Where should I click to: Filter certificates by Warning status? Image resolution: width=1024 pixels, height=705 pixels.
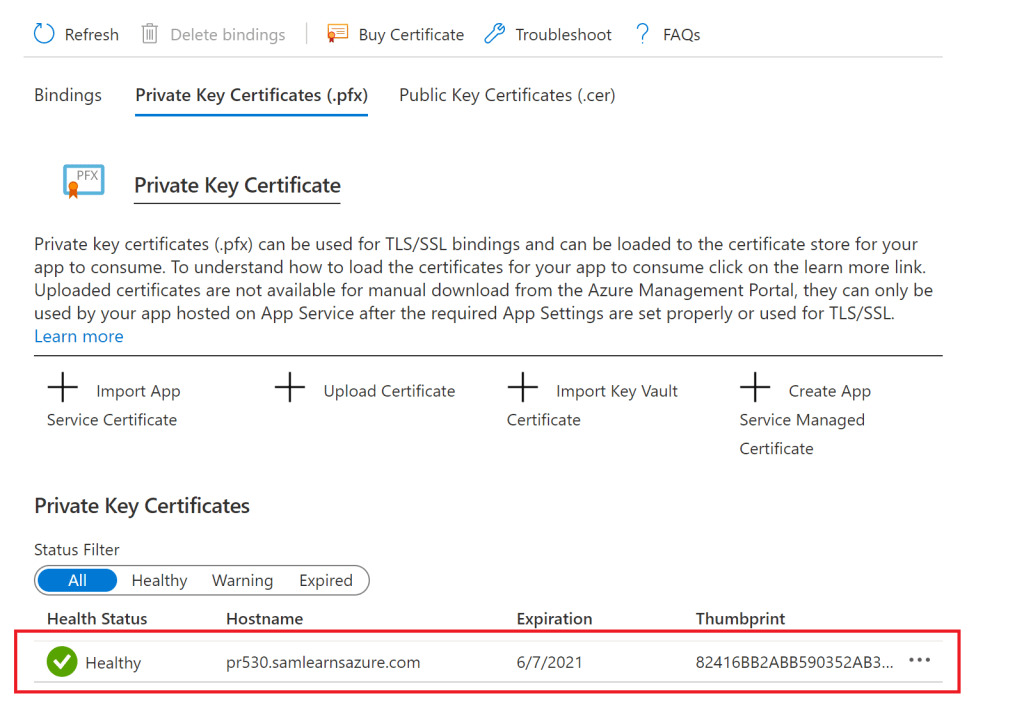[242, 580]
